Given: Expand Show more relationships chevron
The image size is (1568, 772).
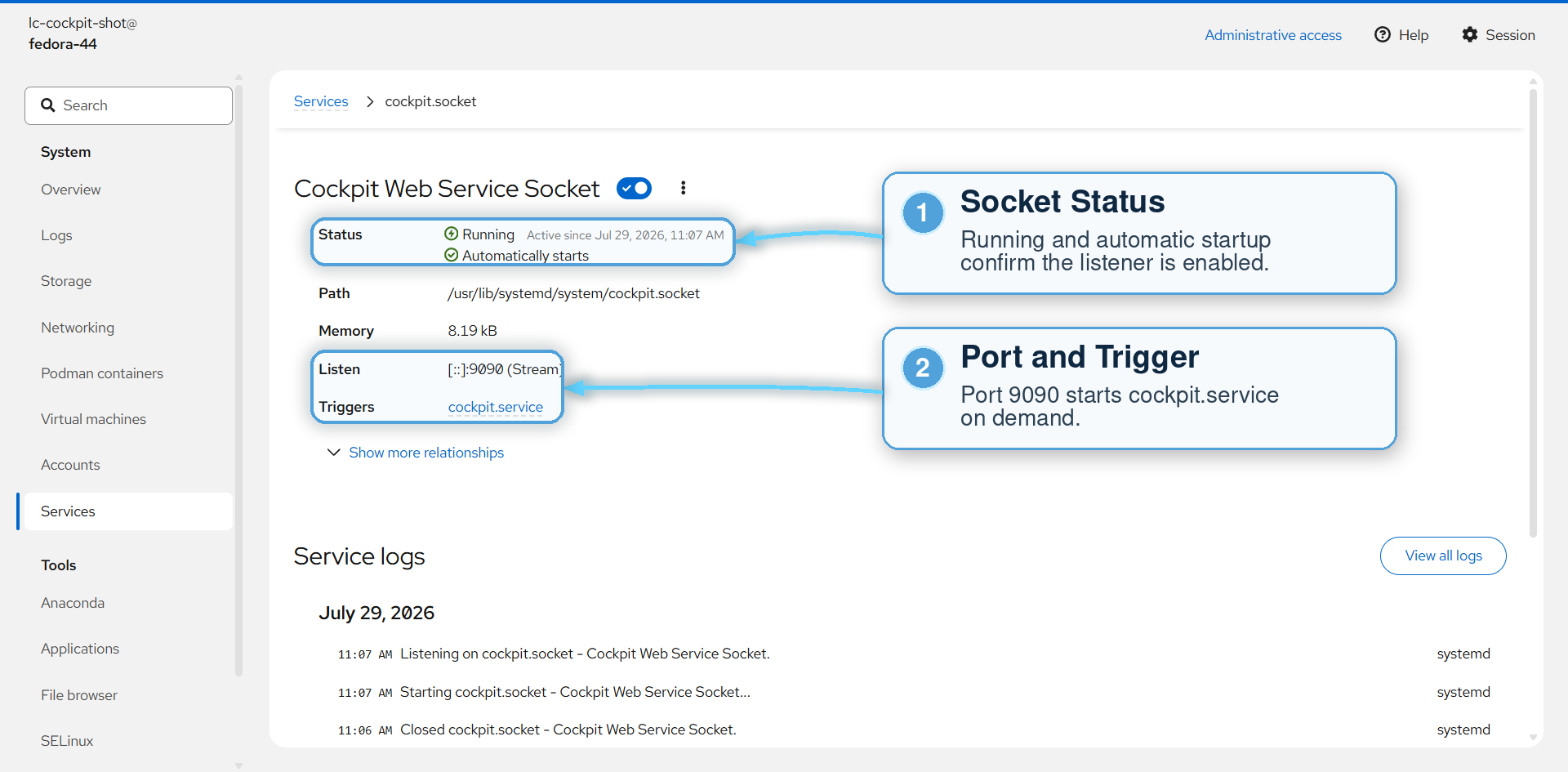Looking at the screenshot, I should coord(333,453).
